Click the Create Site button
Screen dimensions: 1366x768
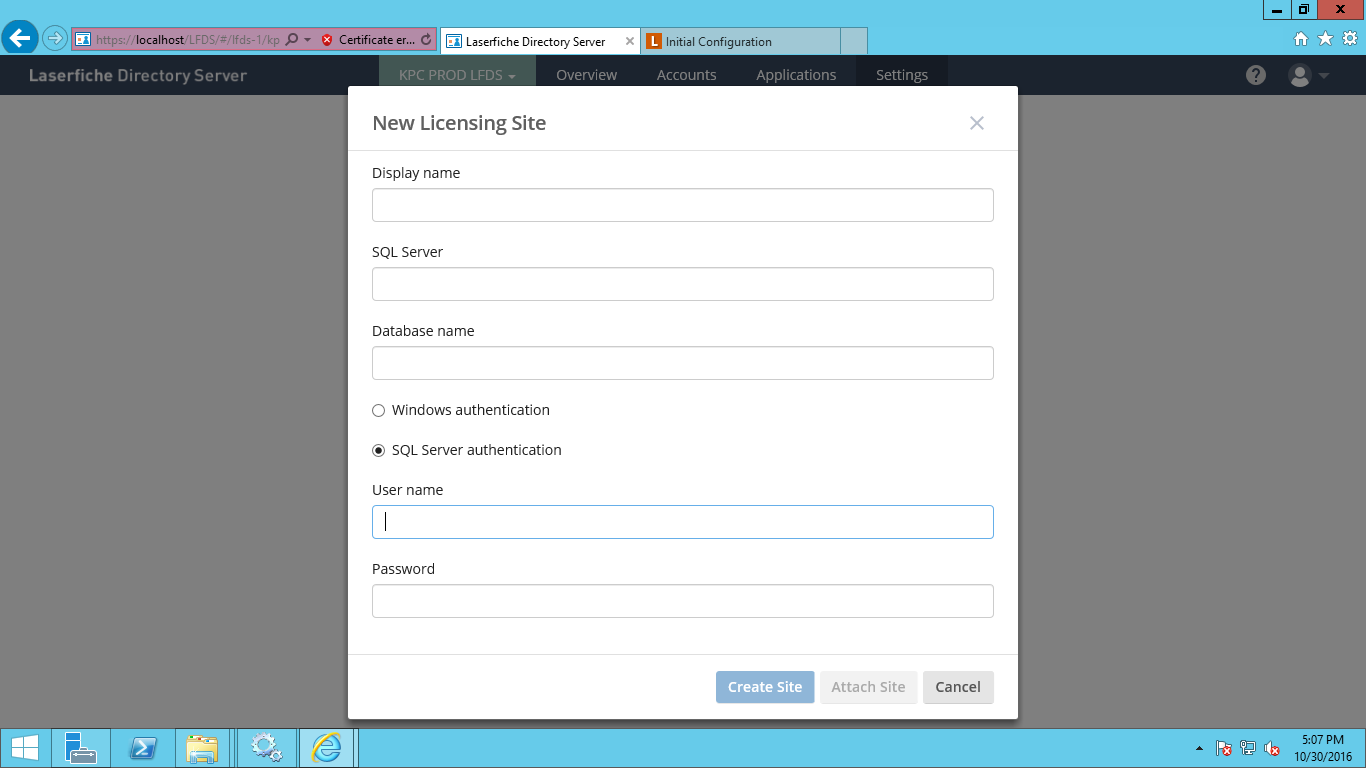point(765,687)
